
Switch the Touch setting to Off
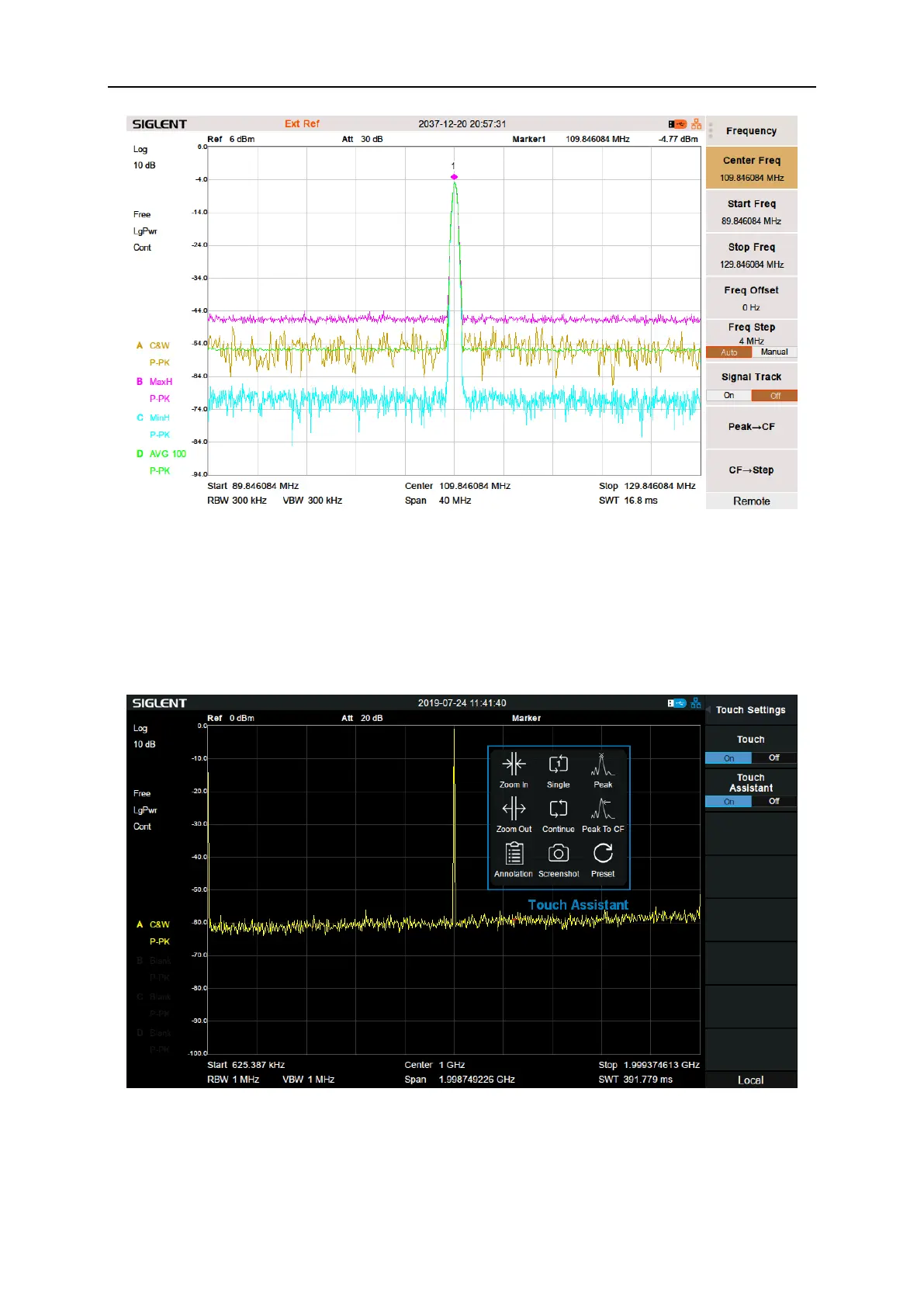(773, 758)
